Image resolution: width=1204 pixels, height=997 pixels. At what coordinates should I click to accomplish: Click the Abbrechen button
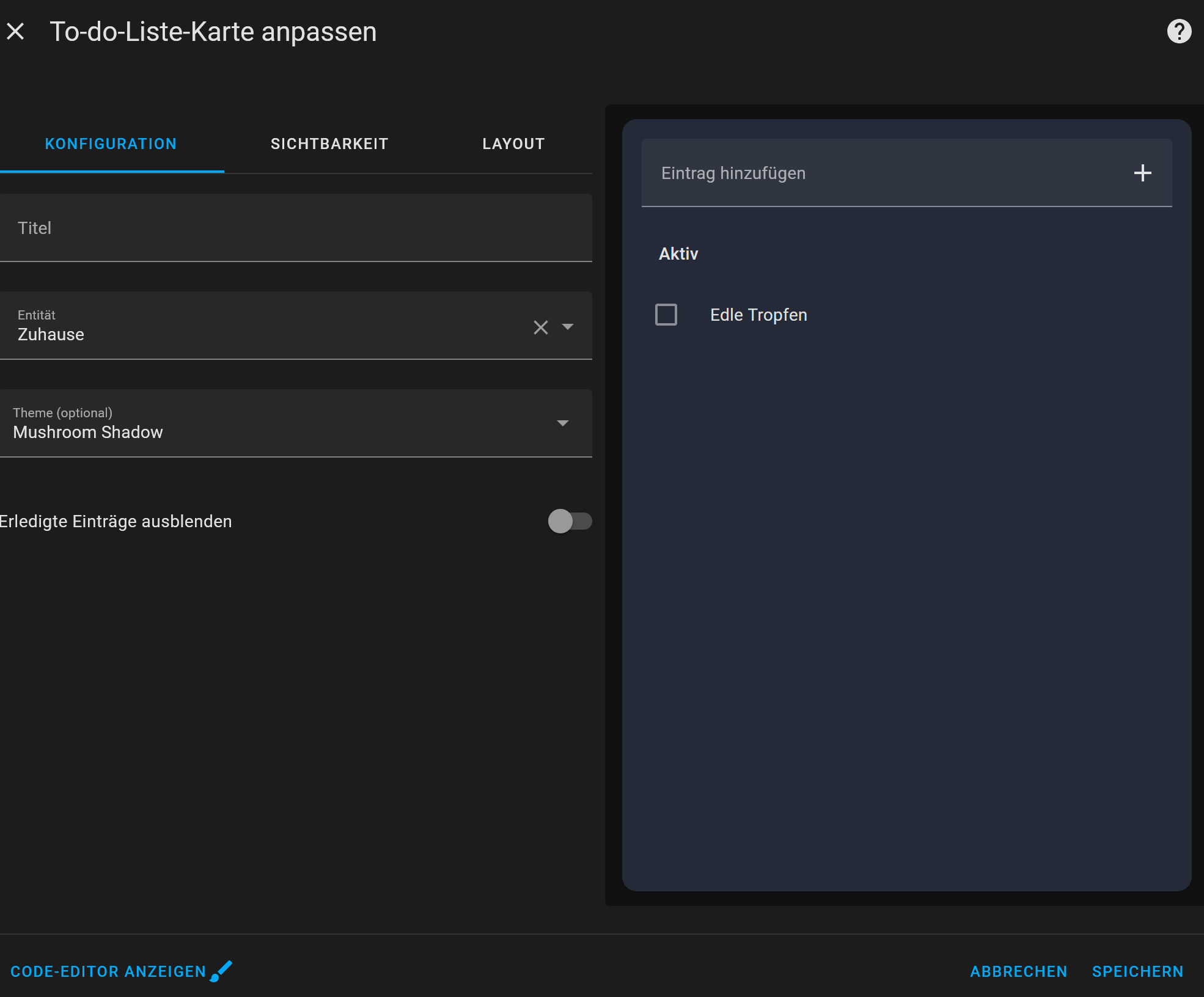1018,971
